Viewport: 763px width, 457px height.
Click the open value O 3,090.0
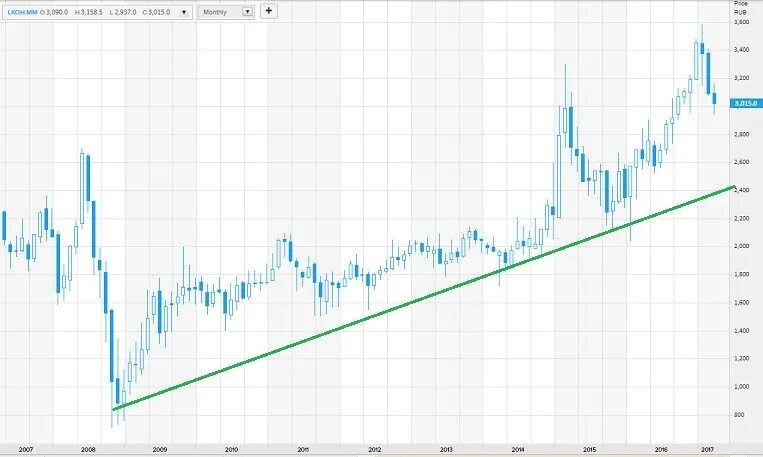click(x=54, y=12)
